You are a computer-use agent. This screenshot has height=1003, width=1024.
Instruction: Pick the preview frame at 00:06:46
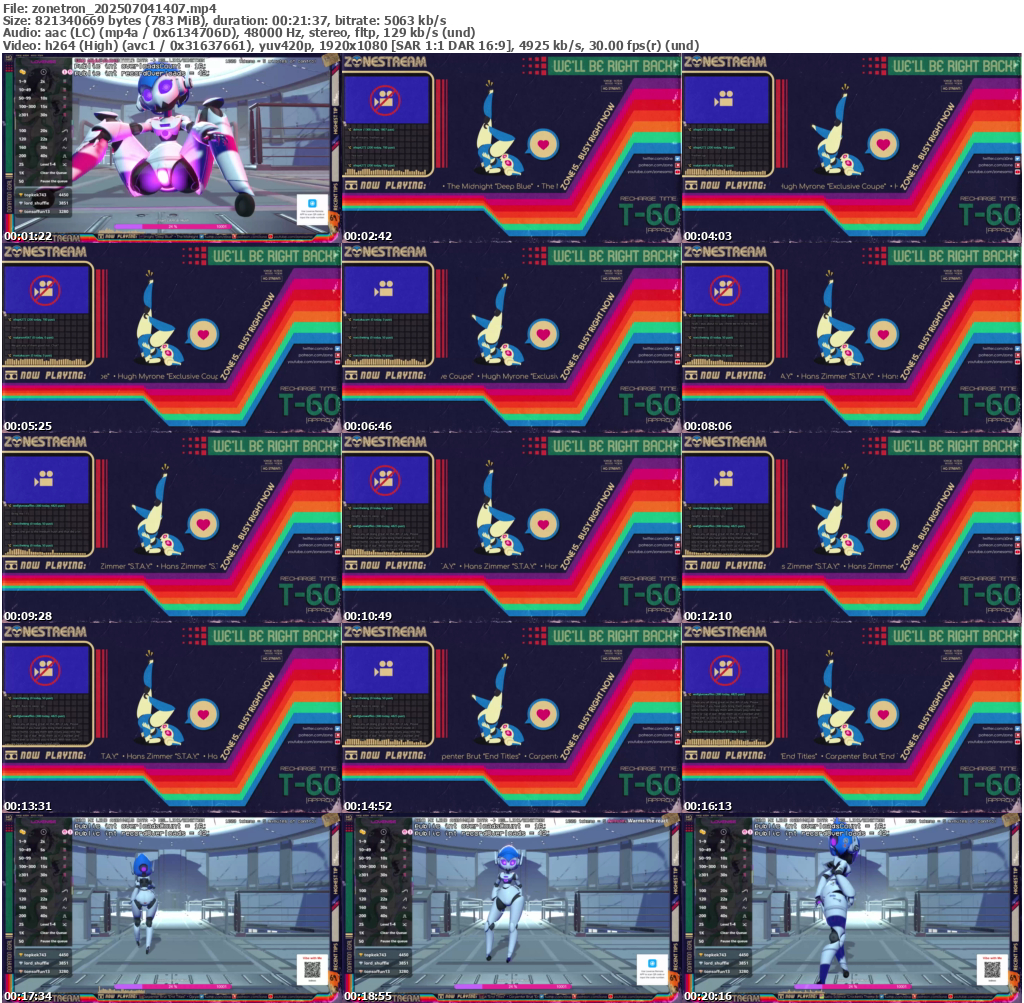pyautogui.click(x=511, y=338)
